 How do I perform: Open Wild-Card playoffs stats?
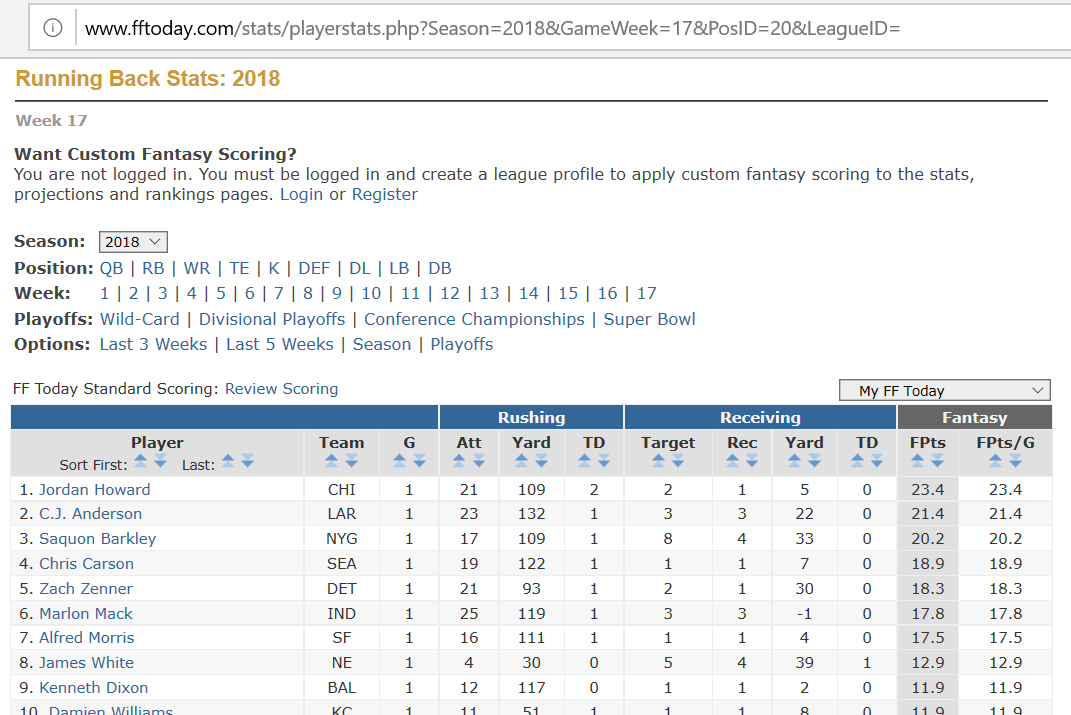[x=139, y=319]
